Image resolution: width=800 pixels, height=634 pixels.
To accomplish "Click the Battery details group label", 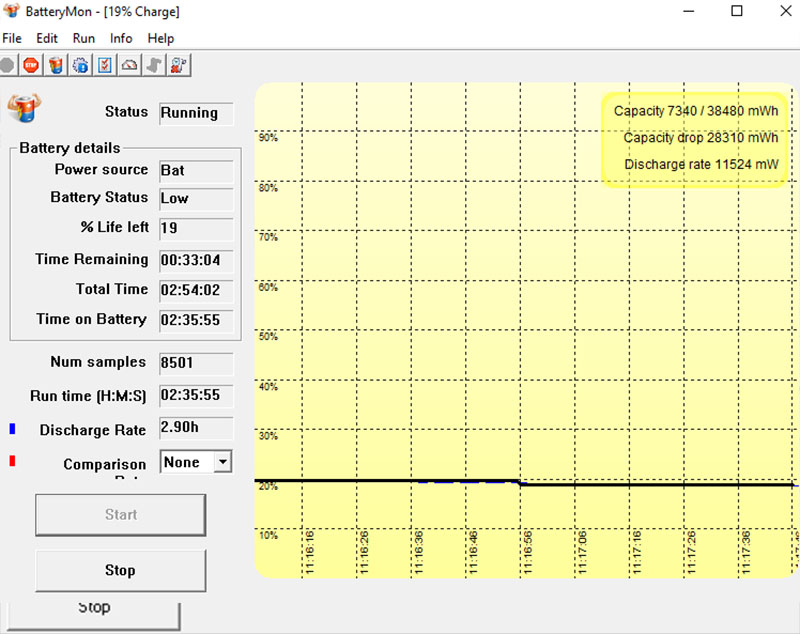I will (x=70, y=148).
